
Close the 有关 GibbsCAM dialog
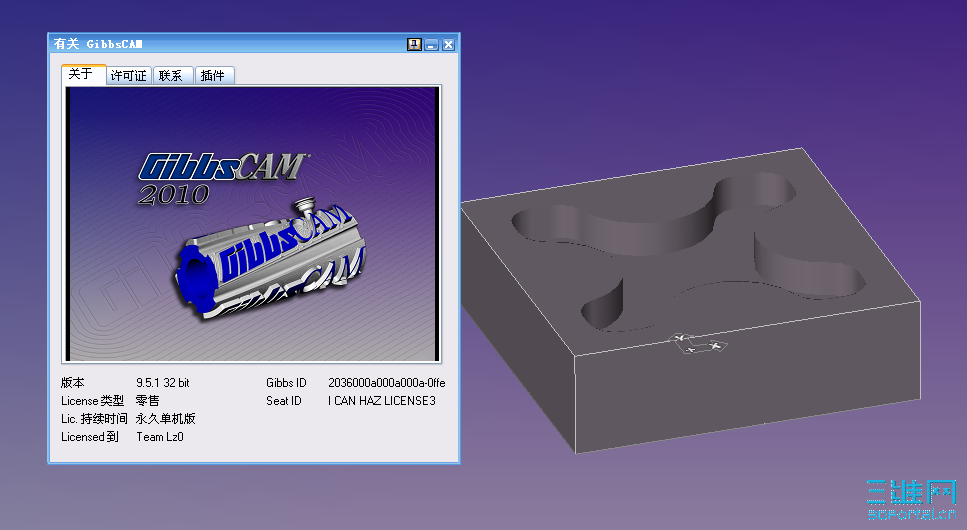pyautogui.click(x=448, y=44)
